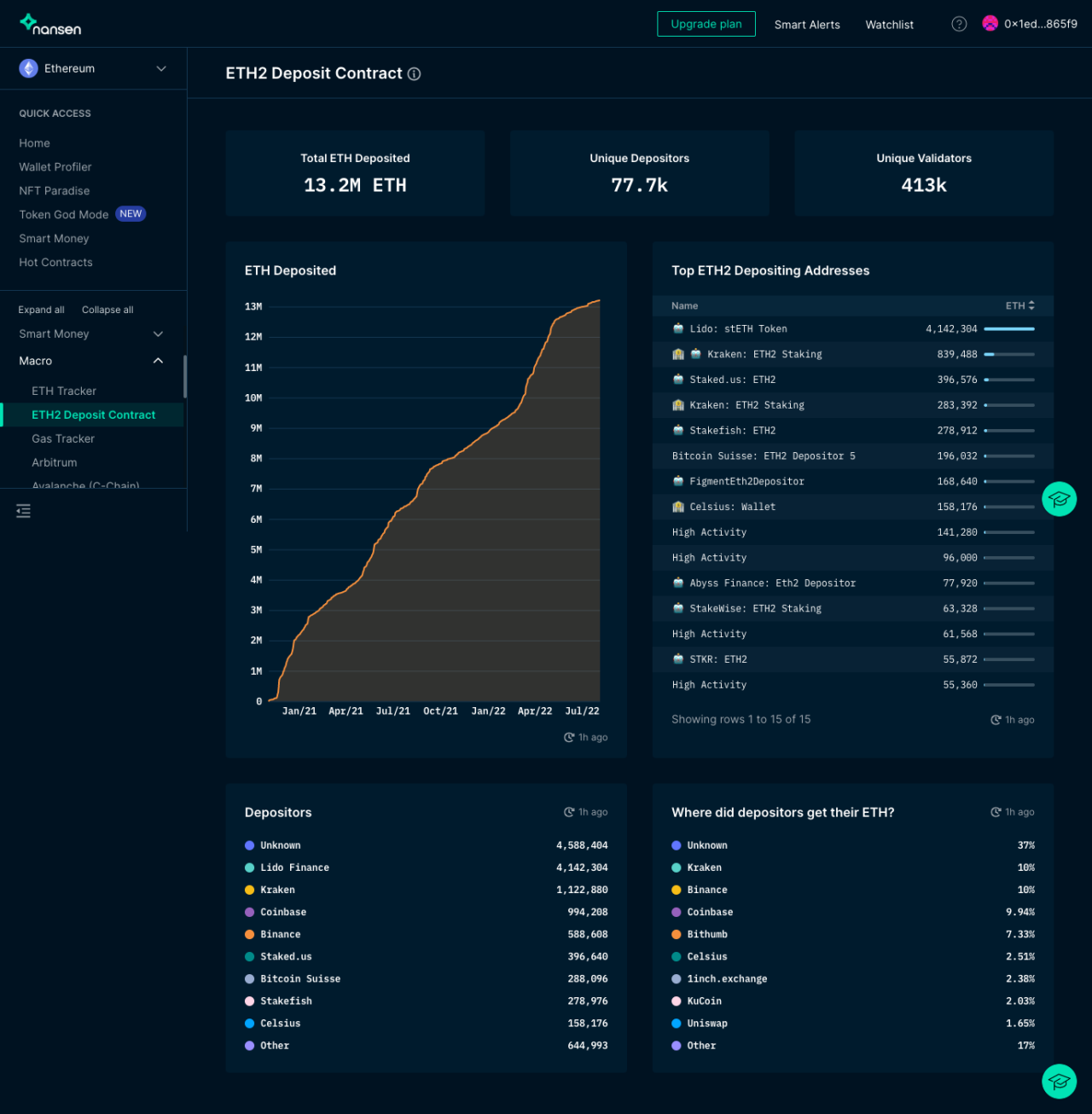The width and height of the screenshot is (1092, 1114).
Task: Collapse all sidebar sections via Collapse all
Action: pos(107,310)
